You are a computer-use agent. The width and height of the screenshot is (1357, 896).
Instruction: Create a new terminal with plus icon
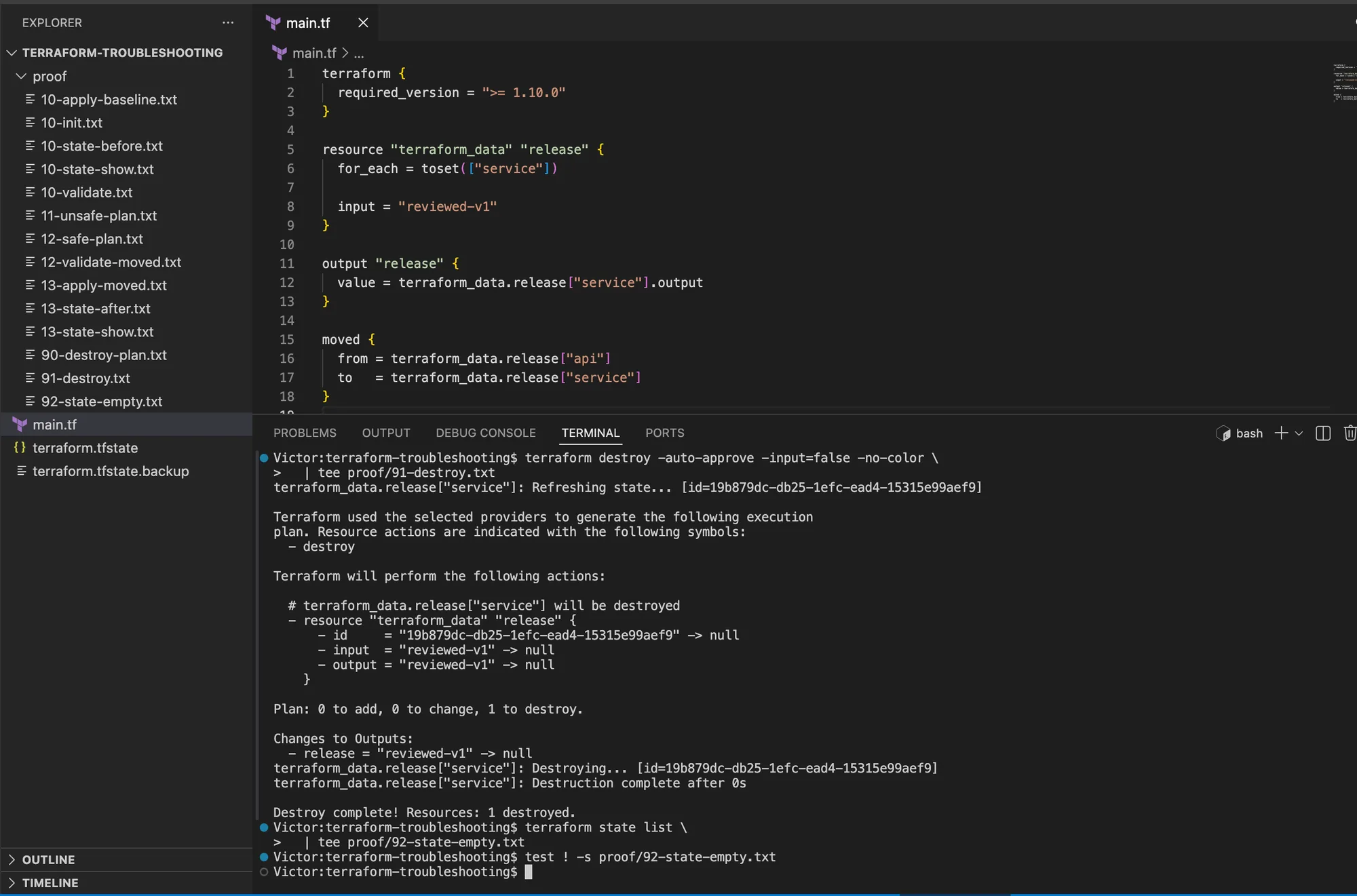(x=1281, y=433)
